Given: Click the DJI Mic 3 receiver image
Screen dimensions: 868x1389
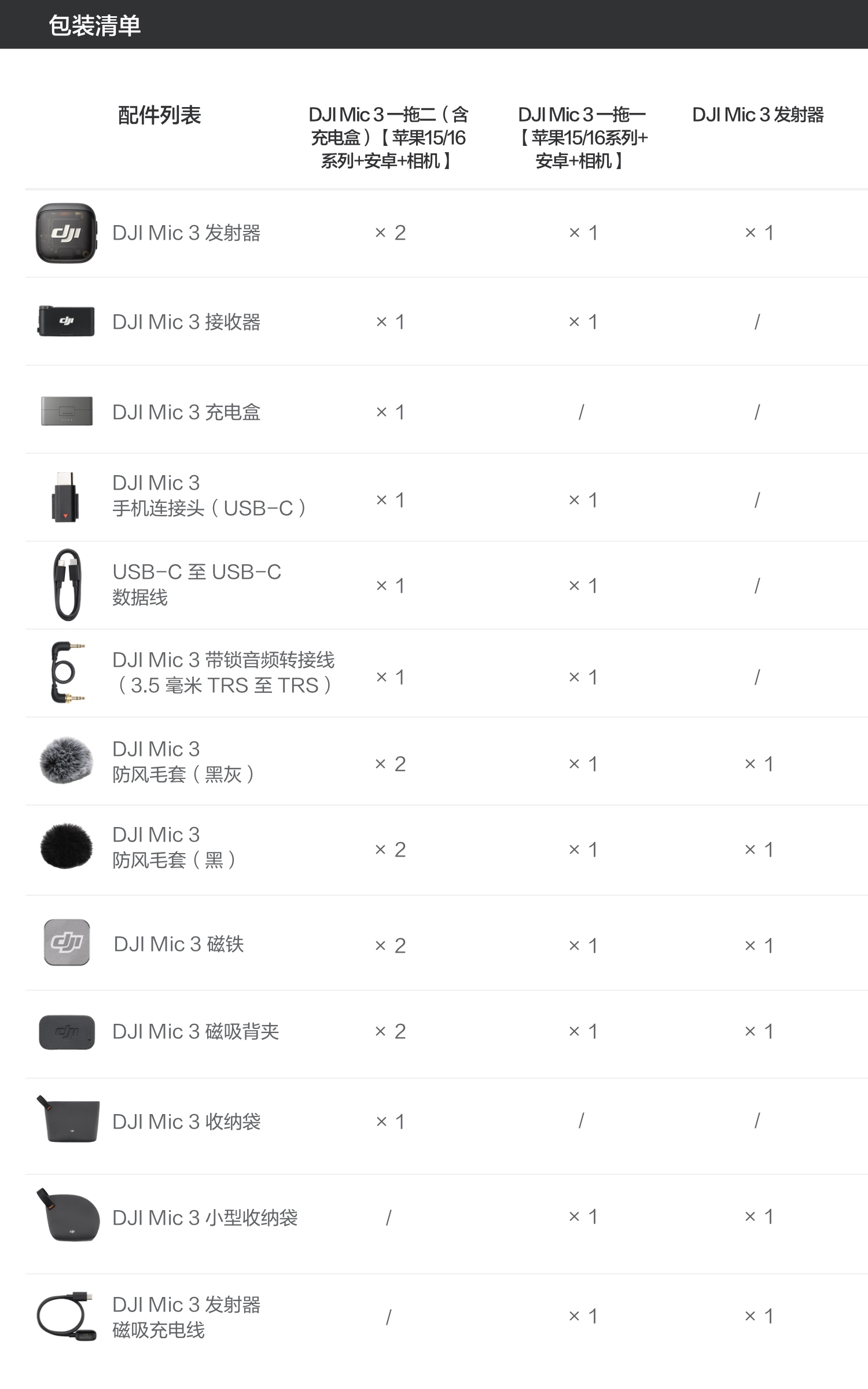Looking at the screenshot, I should pos(66,321).
